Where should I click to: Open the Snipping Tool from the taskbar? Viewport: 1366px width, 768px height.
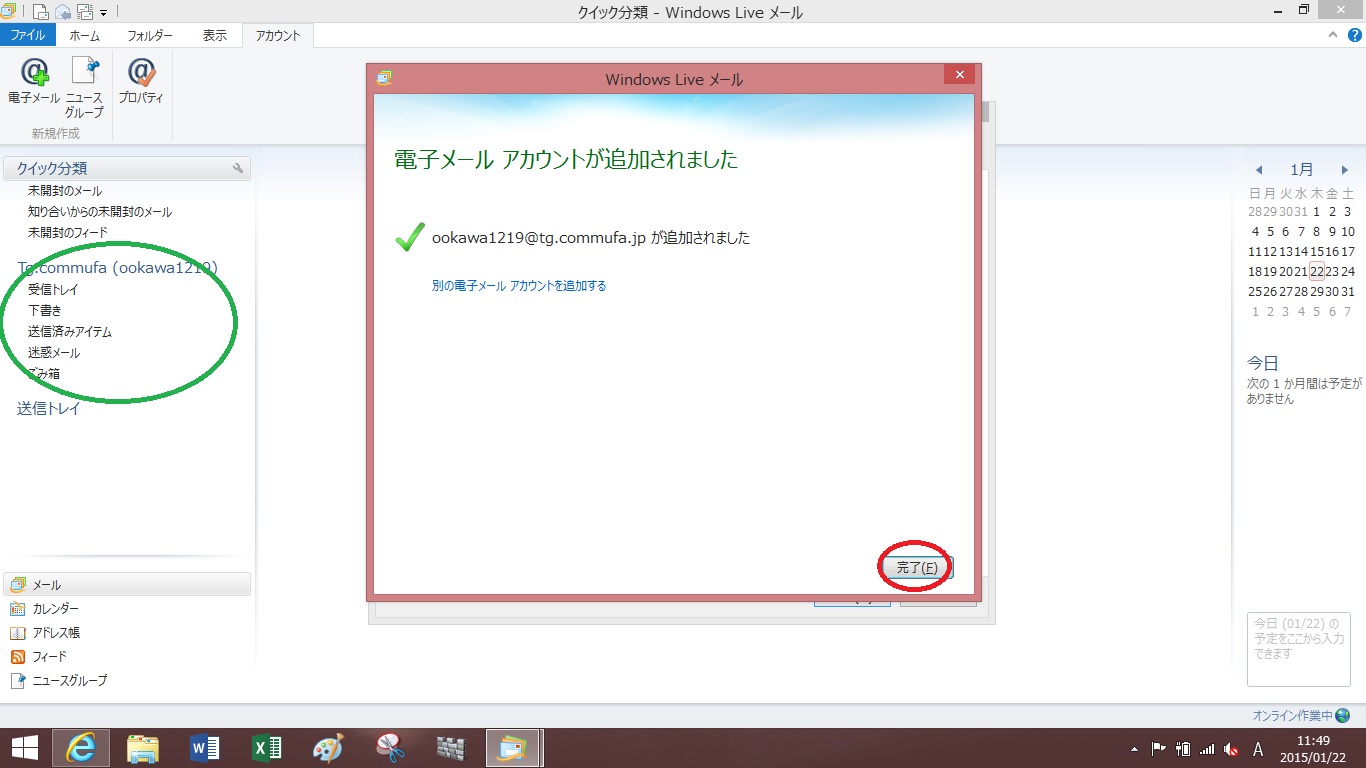390,747
